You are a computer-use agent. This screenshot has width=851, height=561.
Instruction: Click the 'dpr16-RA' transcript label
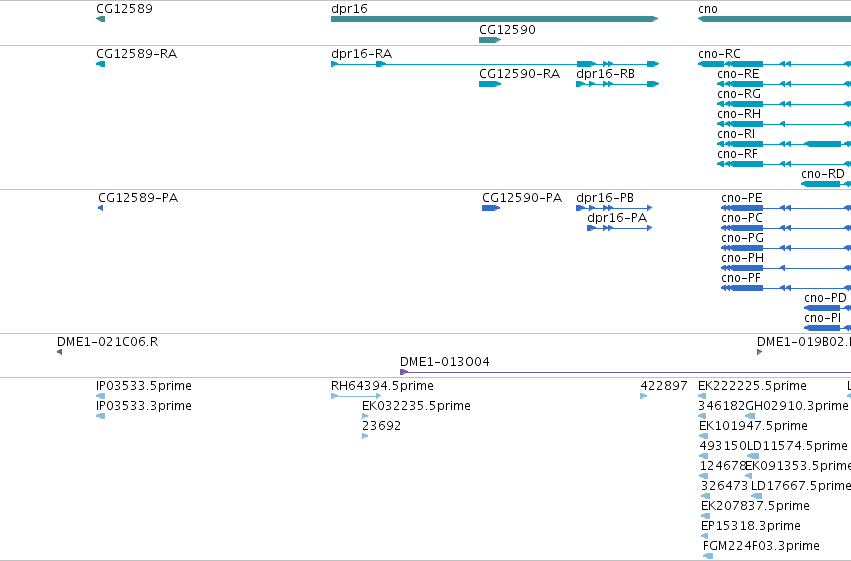point(361,54)
